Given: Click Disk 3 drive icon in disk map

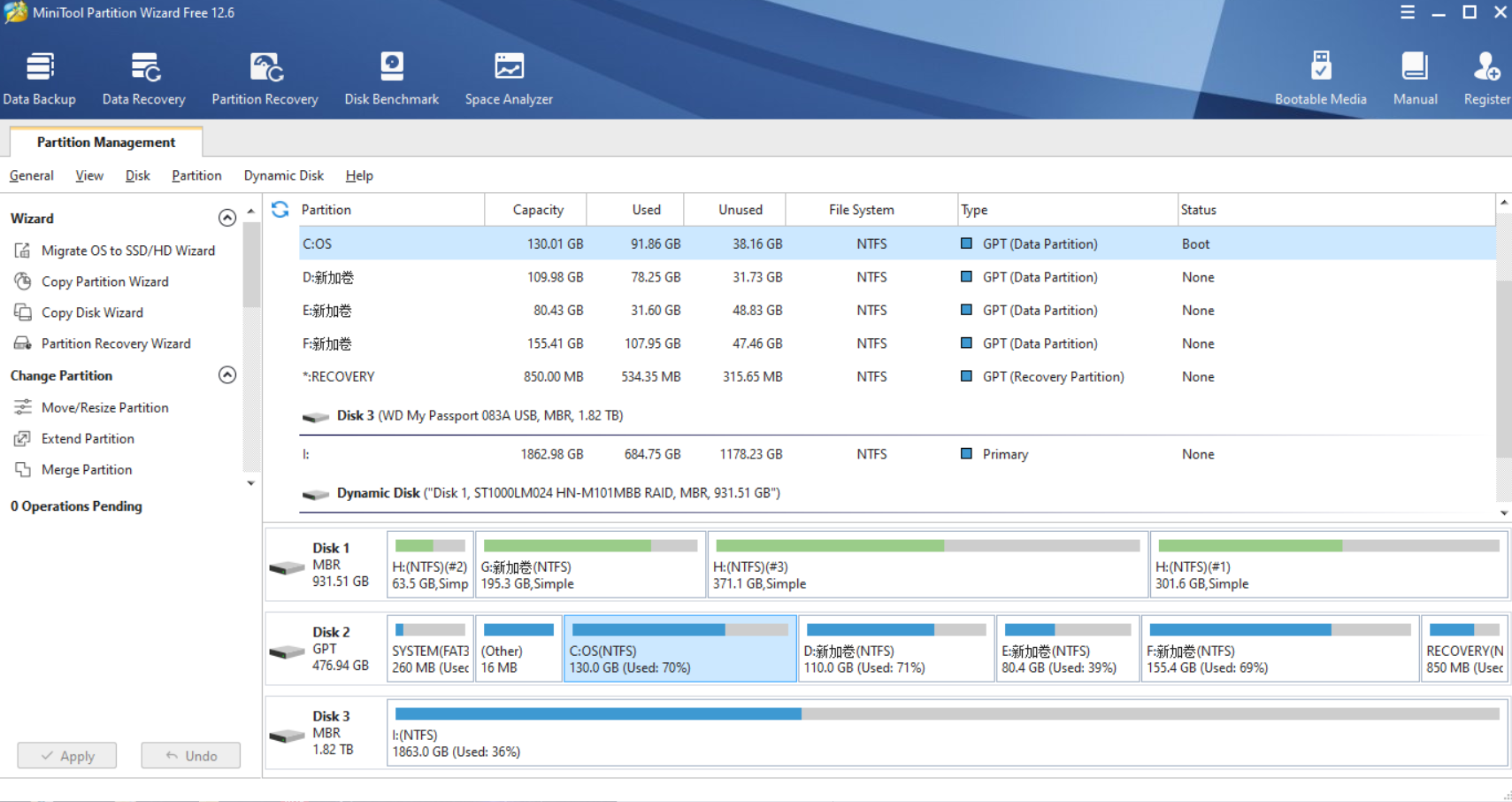Looking at the screenshot, I should click(x=288, y=736).
